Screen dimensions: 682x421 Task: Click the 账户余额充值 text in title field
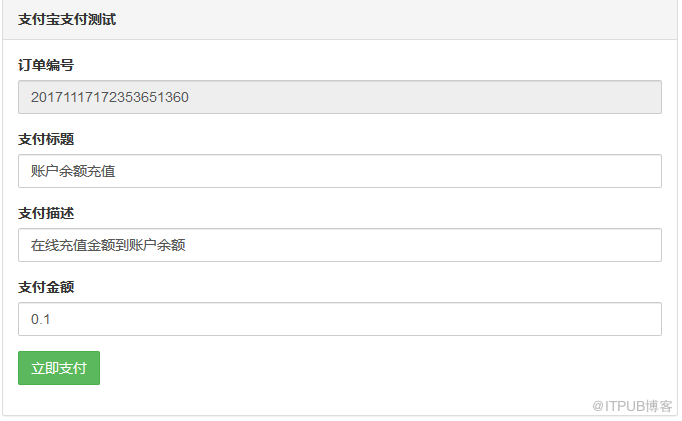(73, 171)
